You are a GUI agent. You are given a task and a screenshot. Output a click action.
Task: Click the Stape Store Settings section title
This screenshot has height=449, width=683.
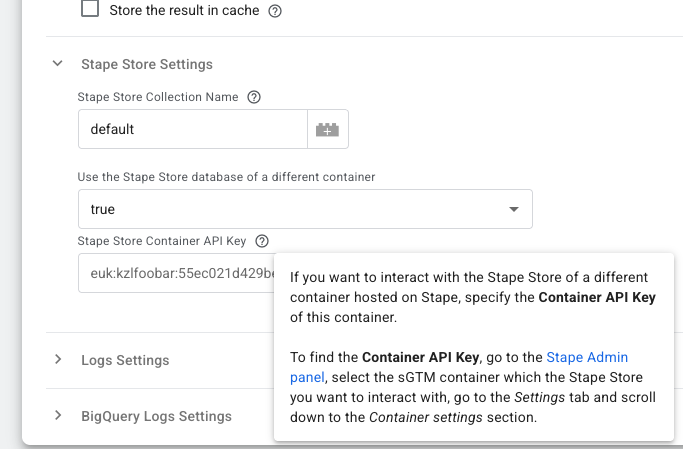pos(146,64)
